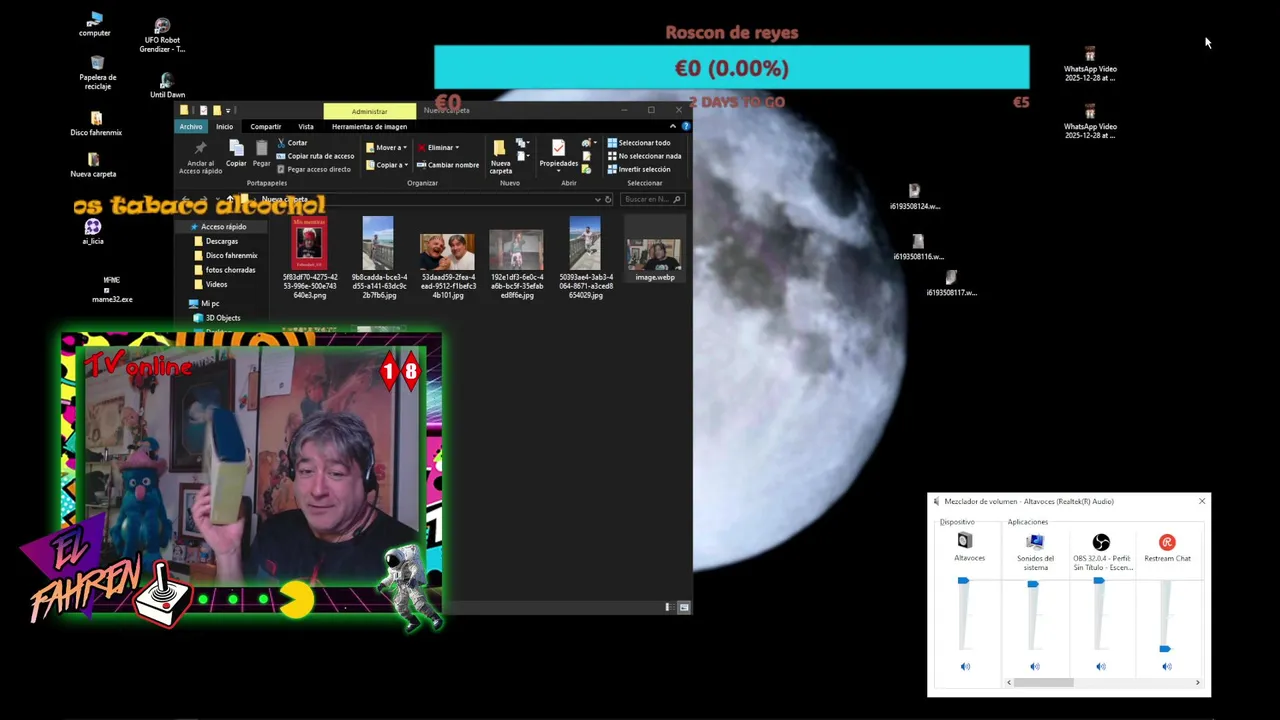The width and height of the screenshot is (1280, 720).
Task: Click 'Invertir selección' in ribbon
Action: [x=639, y=169]
